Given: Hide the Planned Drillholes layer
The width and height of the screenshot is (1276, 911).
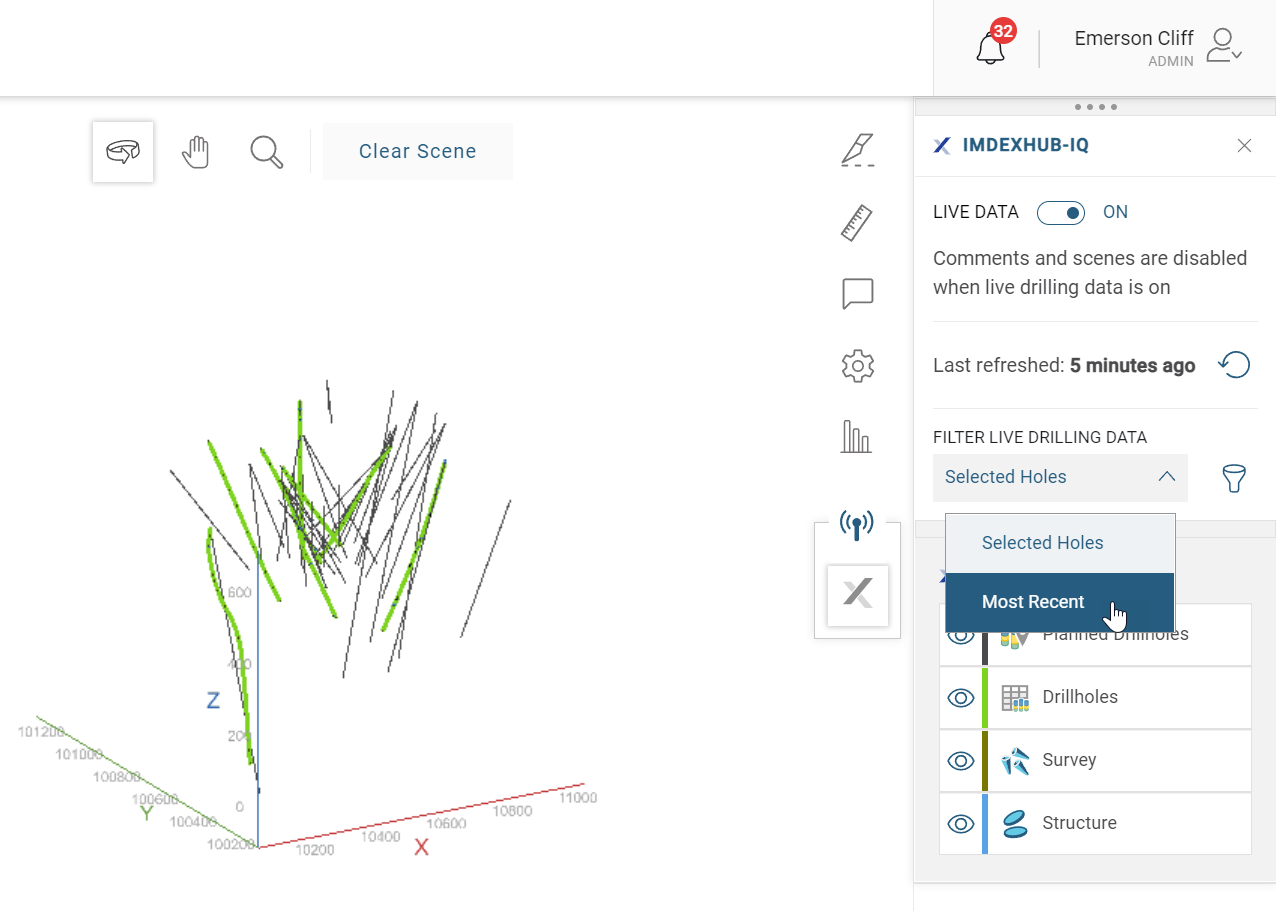Looking at the screenshot, I should (961, 635).
